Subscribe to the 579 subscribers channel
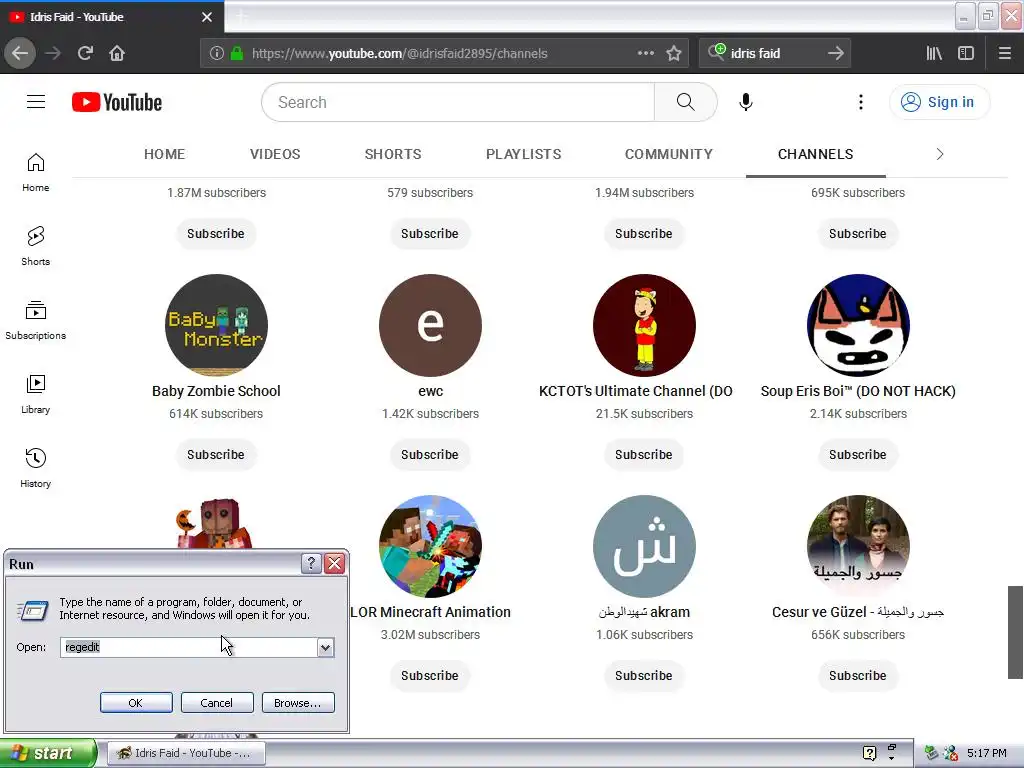This screenshot has height=768, width=1024. coord(430,234)
